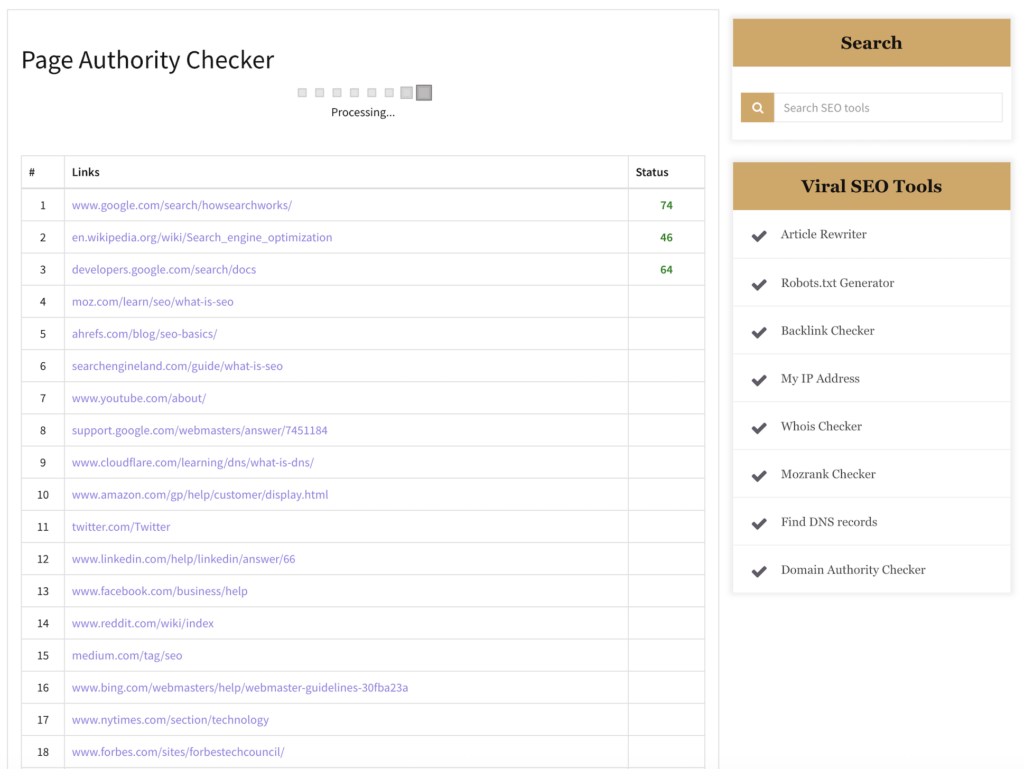
Task: Click the checkmark icon beside Mozrank Checker
Action: [759, 473]
